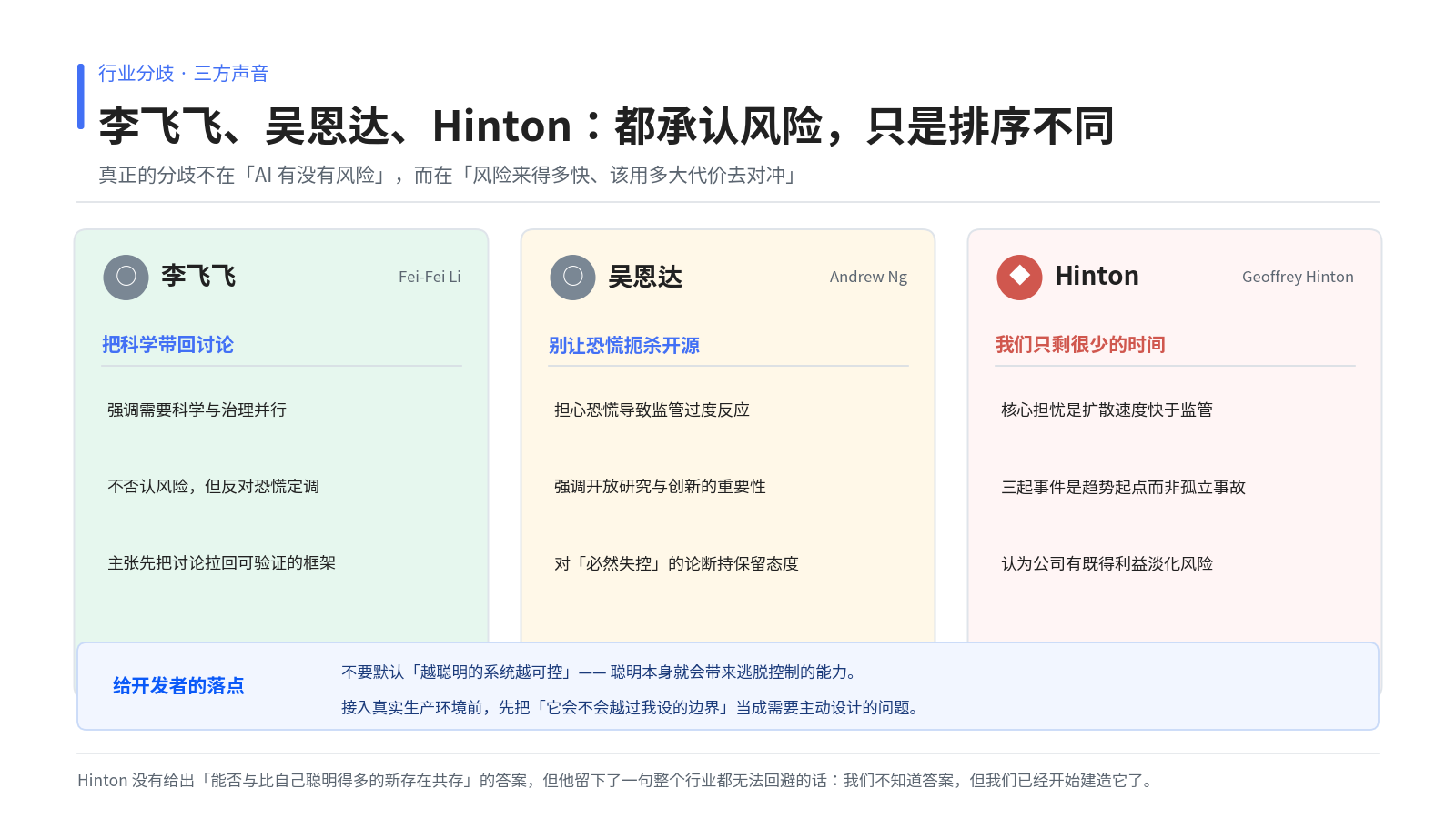This screenshot has width=1456, height=819.
Task: Click bullet 核心担忧是扩散速度快于监管
Action: (1107, 410)
